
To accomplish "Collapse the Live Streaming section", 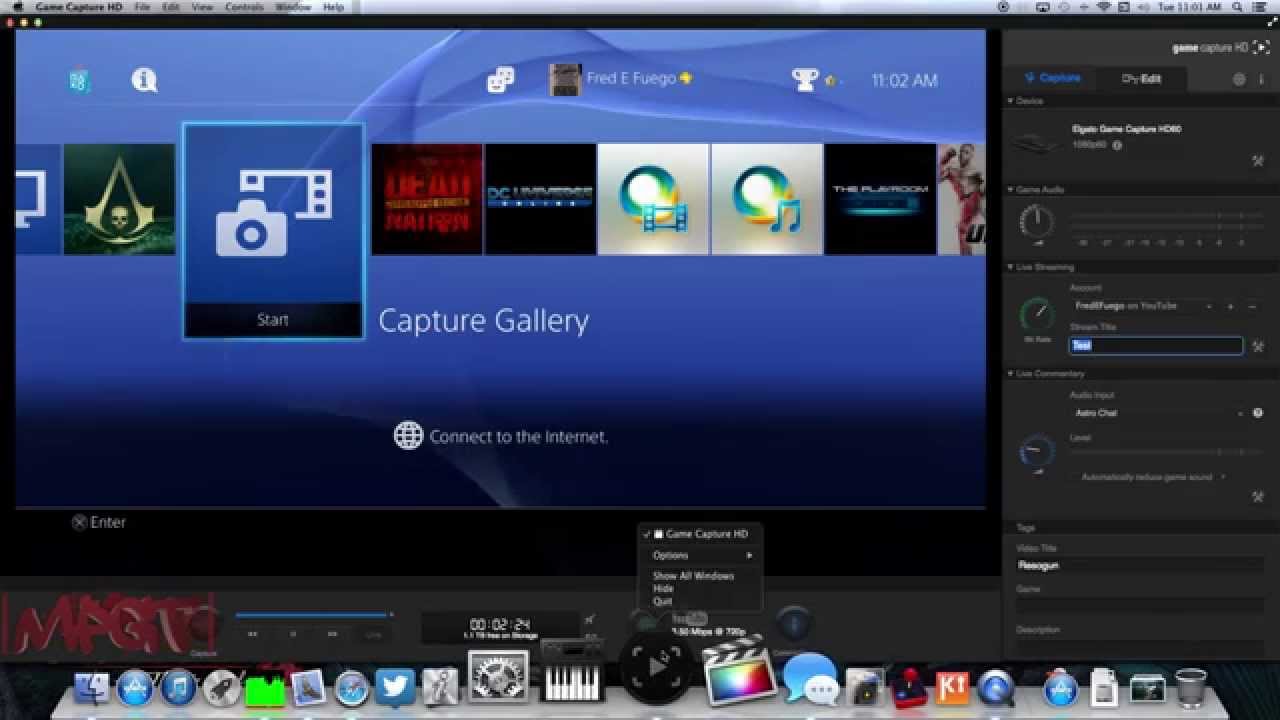I will coord(1010,267).
